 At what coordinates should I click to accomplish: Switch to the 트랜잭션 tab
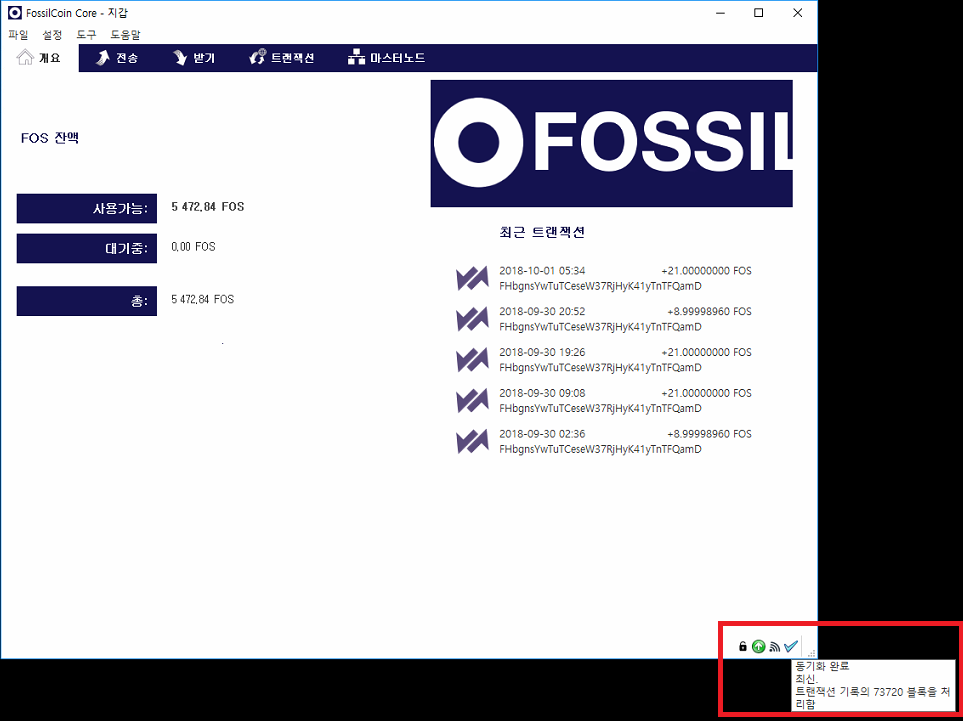pyautogui.click(x=282, y=58)
